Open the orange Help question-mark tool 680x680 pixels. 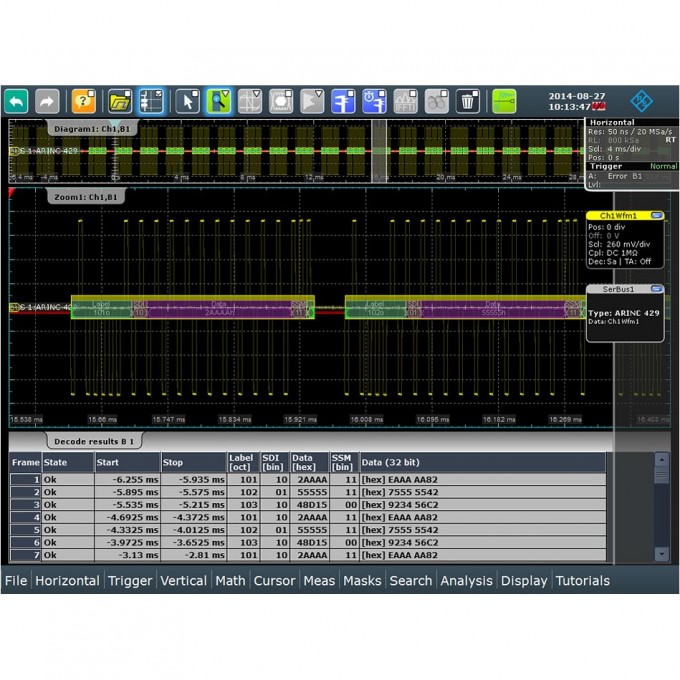coord(83,101)
